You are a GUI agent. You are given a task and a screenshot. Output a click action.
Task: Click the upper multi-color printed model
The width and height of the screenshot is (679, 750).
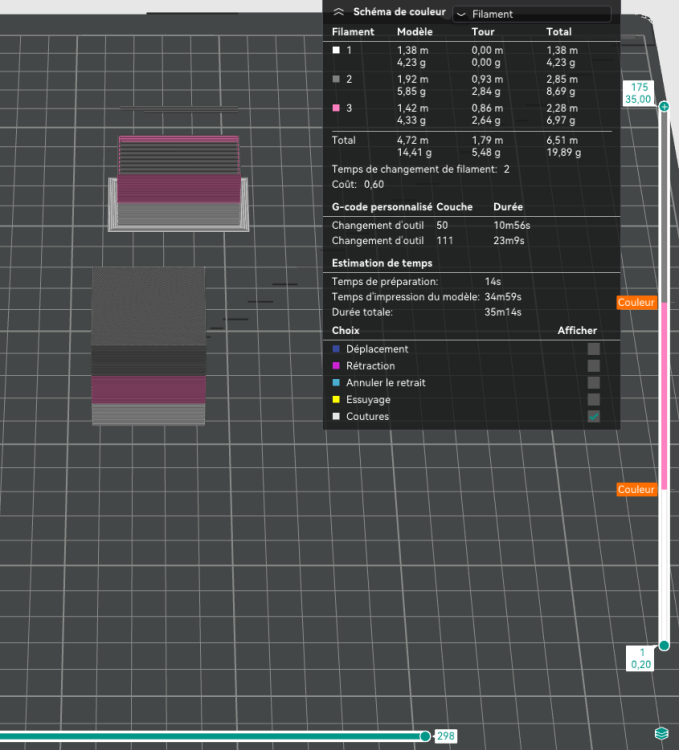pyautogui.click(x=179, y=184)
